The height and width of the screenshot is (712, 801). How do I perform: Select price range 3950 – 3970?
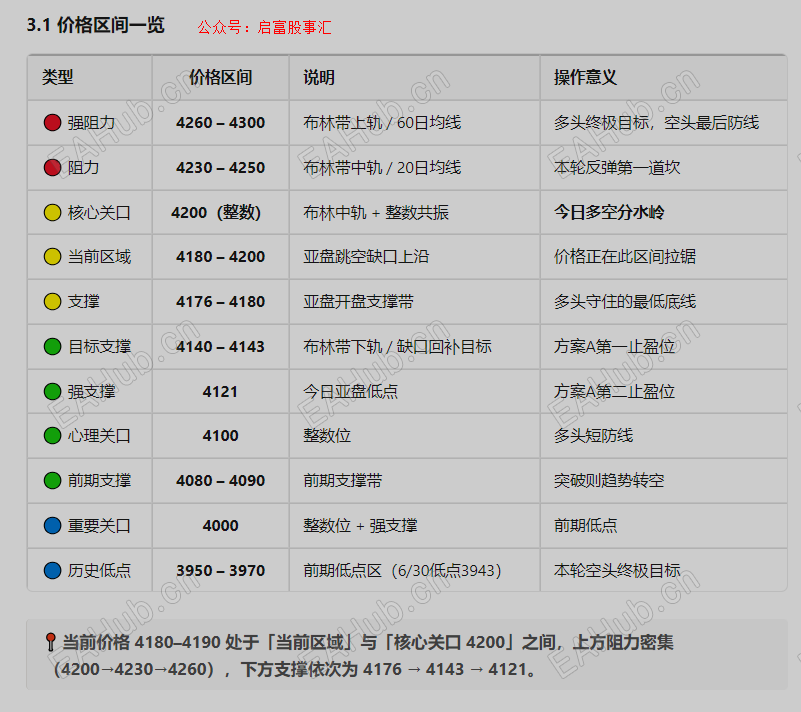pyautogui.click(x=220, y=570)
